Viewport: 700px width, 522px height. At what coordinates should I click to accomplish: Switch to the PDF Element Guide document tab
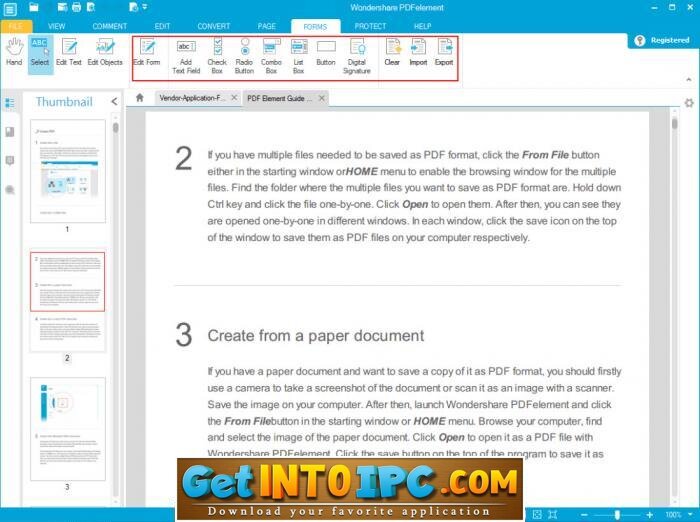pyautogui.click(x=279, y=98)
